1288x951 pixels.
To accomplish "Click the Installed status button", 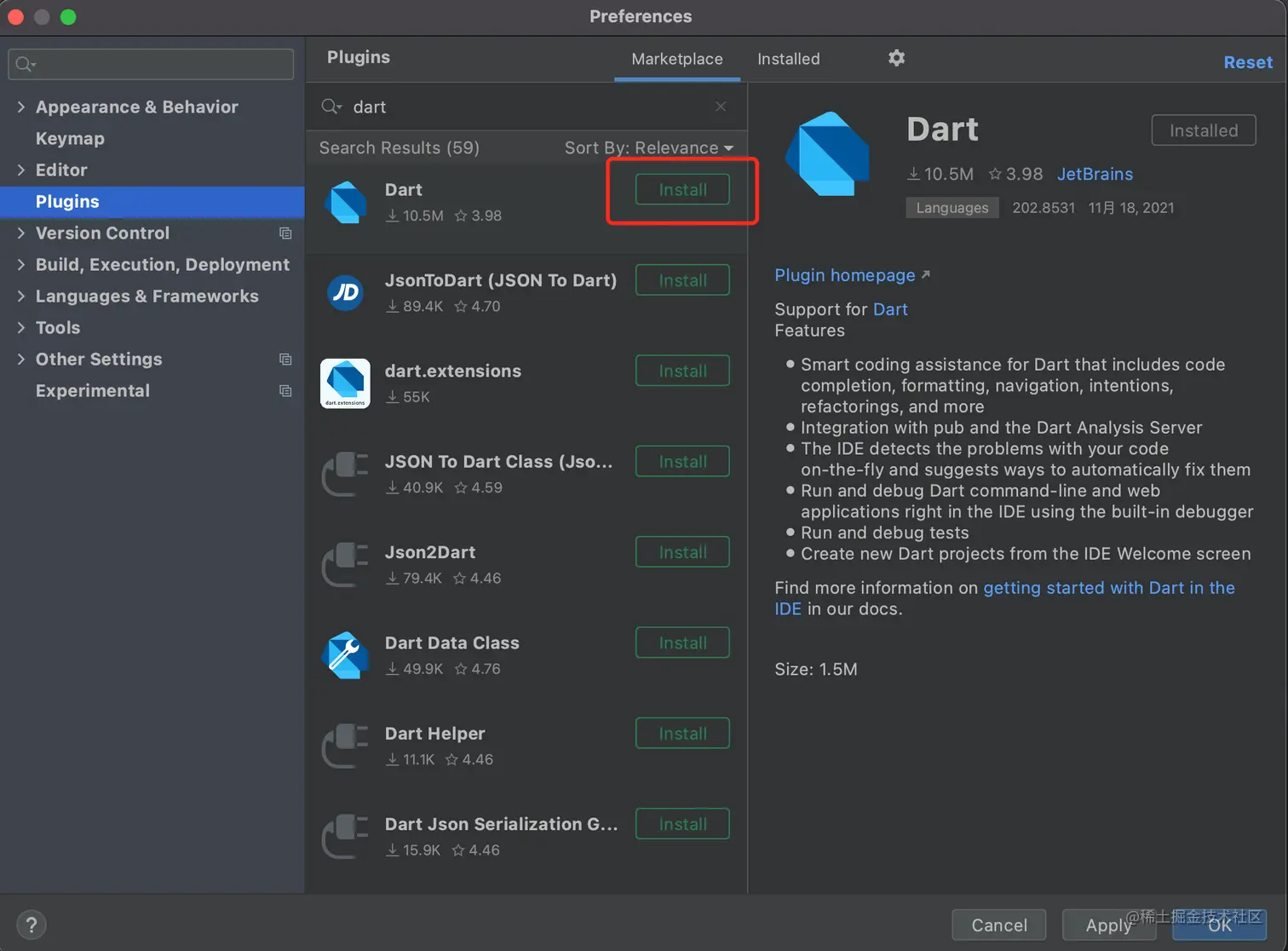I will pyautogui.click(x=1204, y=130).
